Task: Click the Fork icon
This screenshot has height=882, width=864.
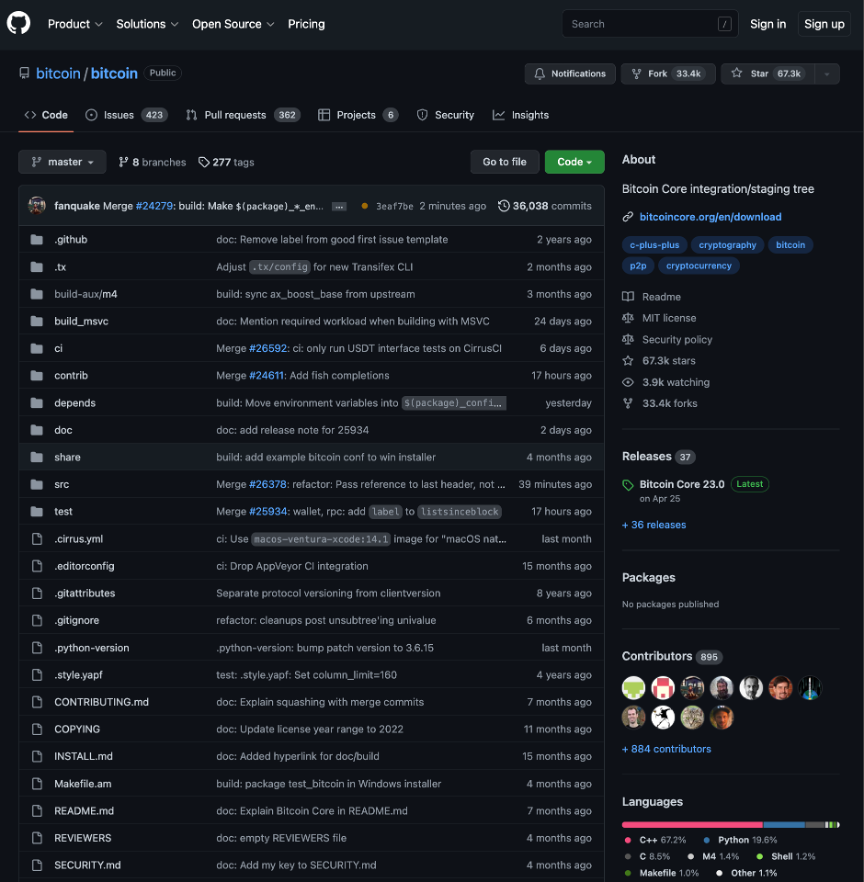Action: coord(636,74)
